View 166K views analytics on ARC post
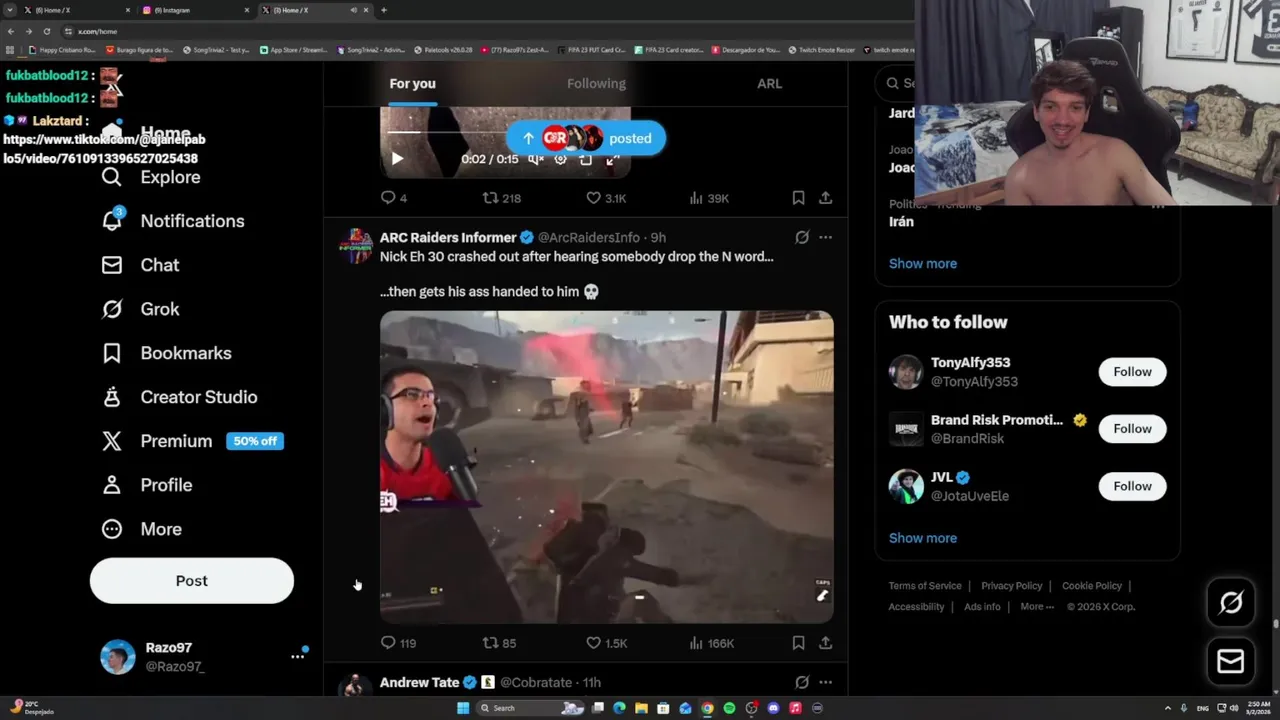1280x720 pixels. (x=711, y=643)
